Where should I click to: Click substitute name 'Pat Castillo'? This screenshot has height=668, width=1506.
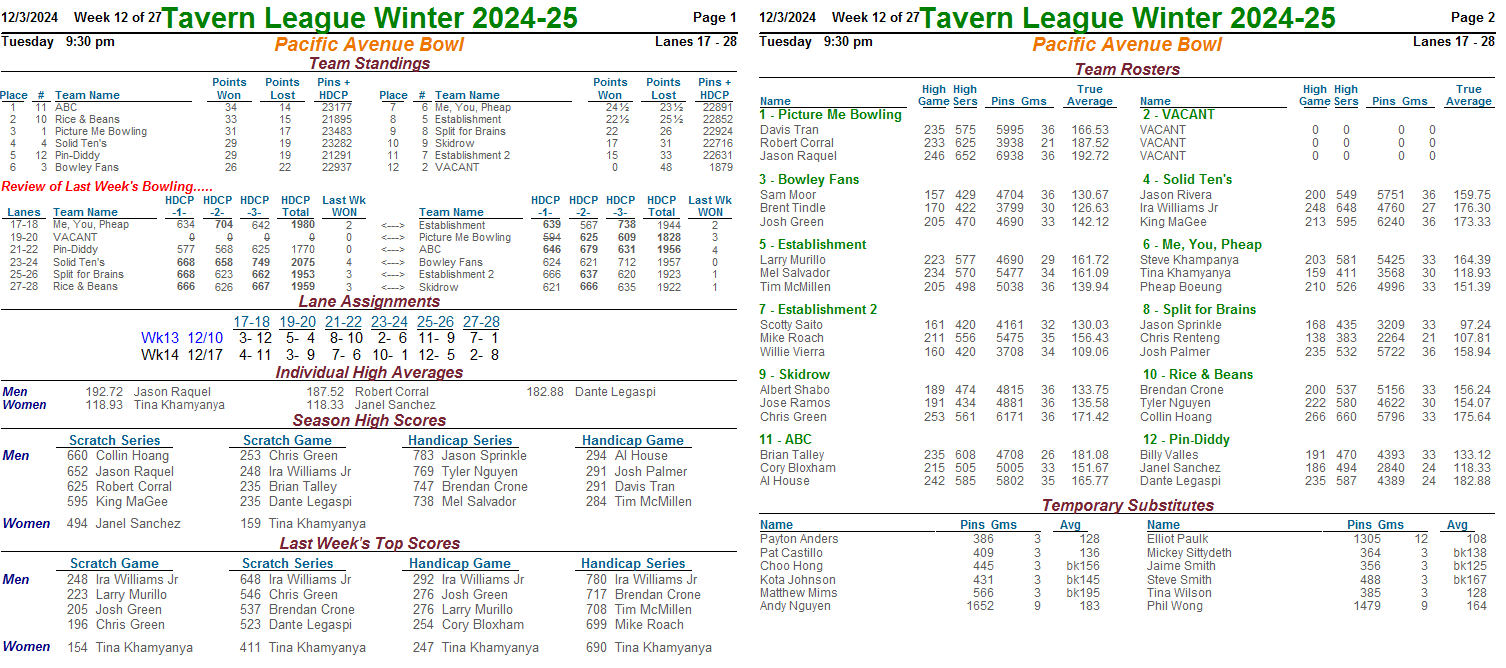click(x=792, y=553)
